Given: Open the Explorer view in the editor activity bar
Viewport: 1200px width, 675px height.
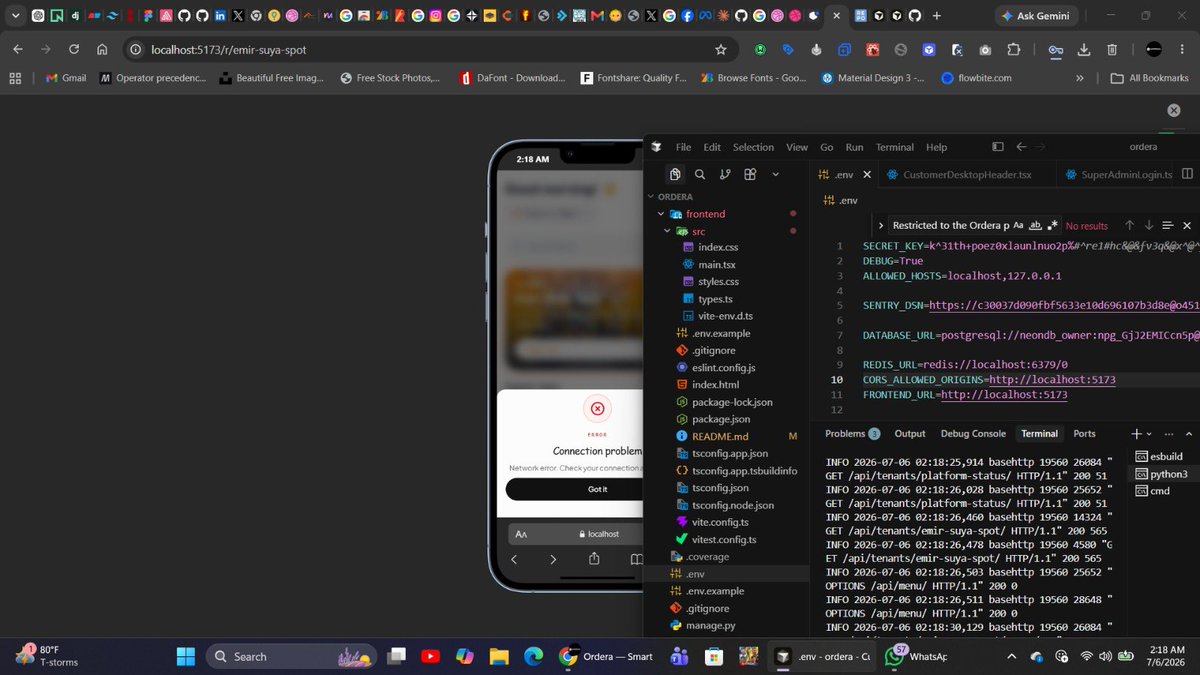Looking at the screenshot, I should coord(675,174).
